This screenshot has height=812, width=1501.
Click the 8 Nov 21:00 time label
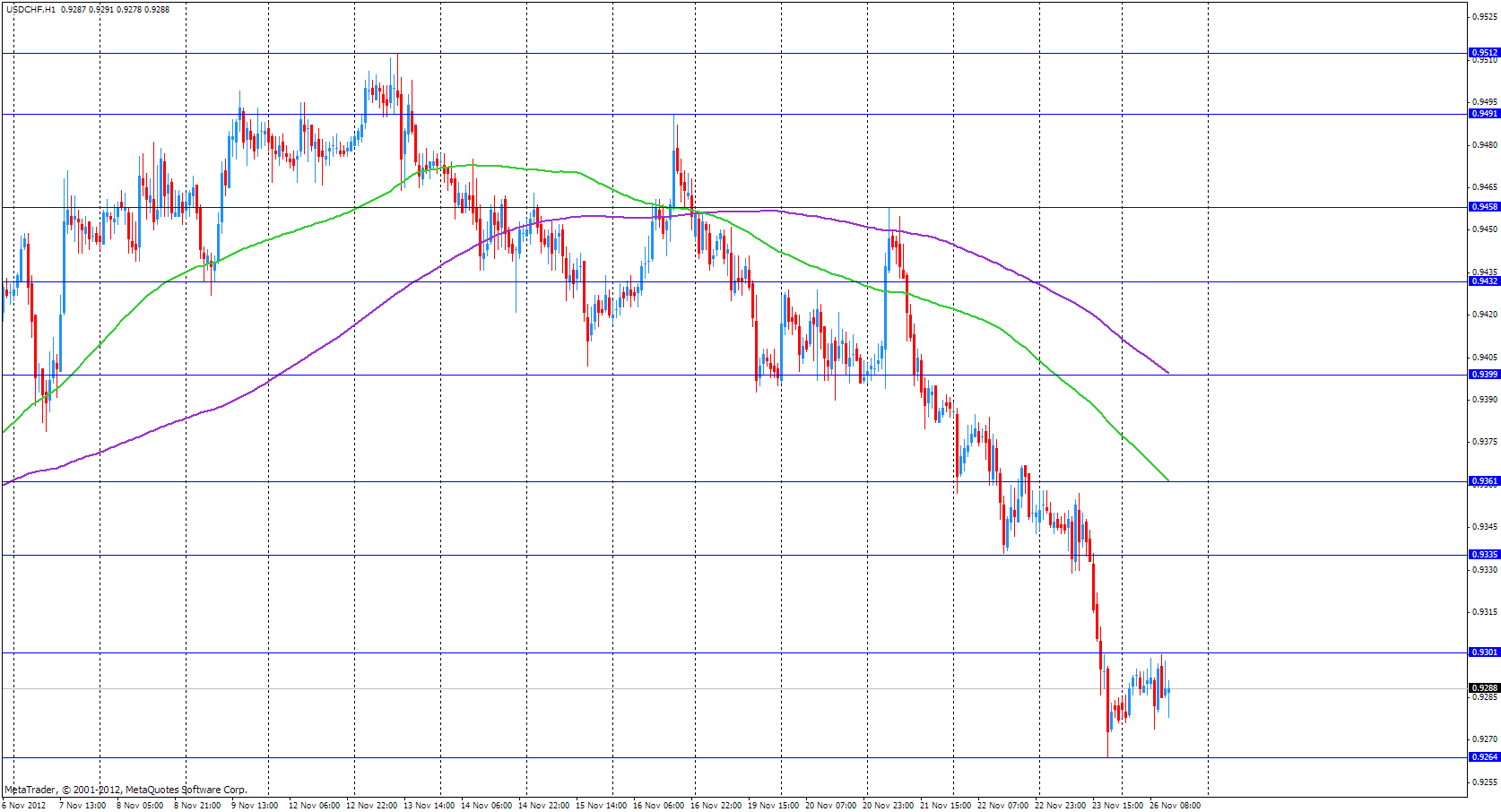(x=197, y=806)
